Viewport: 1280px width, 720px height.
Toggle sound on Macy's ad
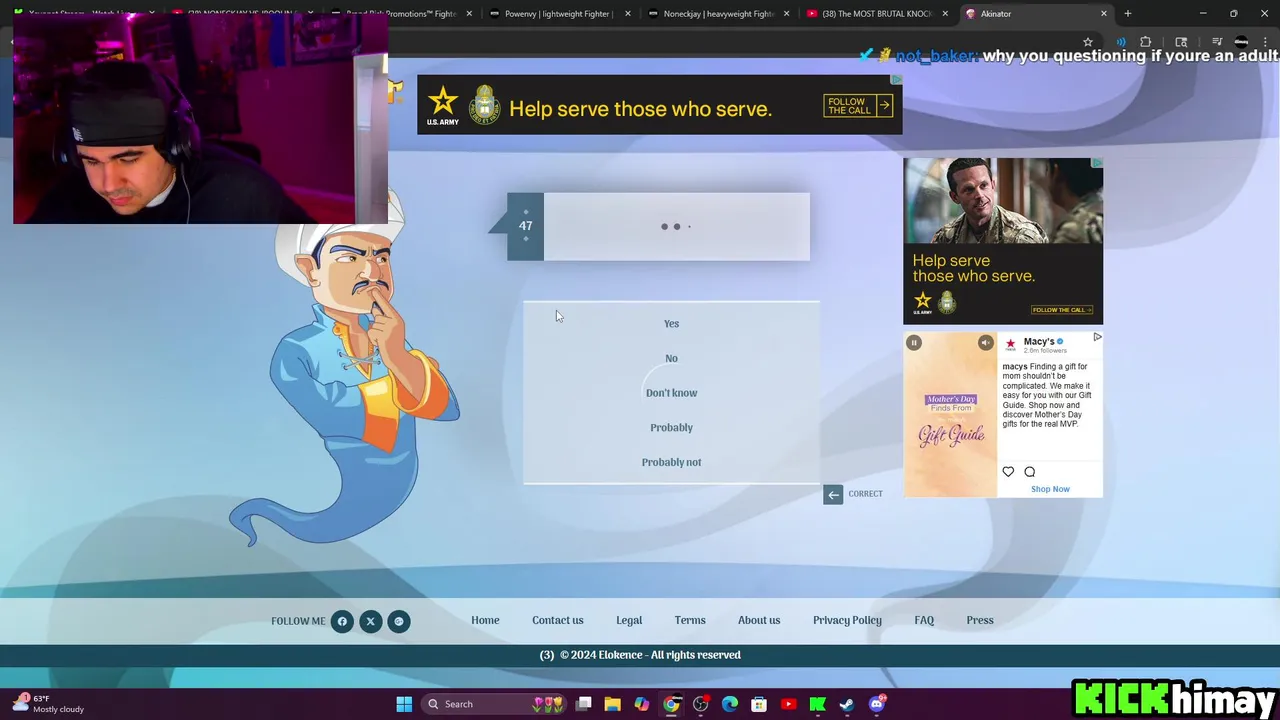[x=985, y=343]
